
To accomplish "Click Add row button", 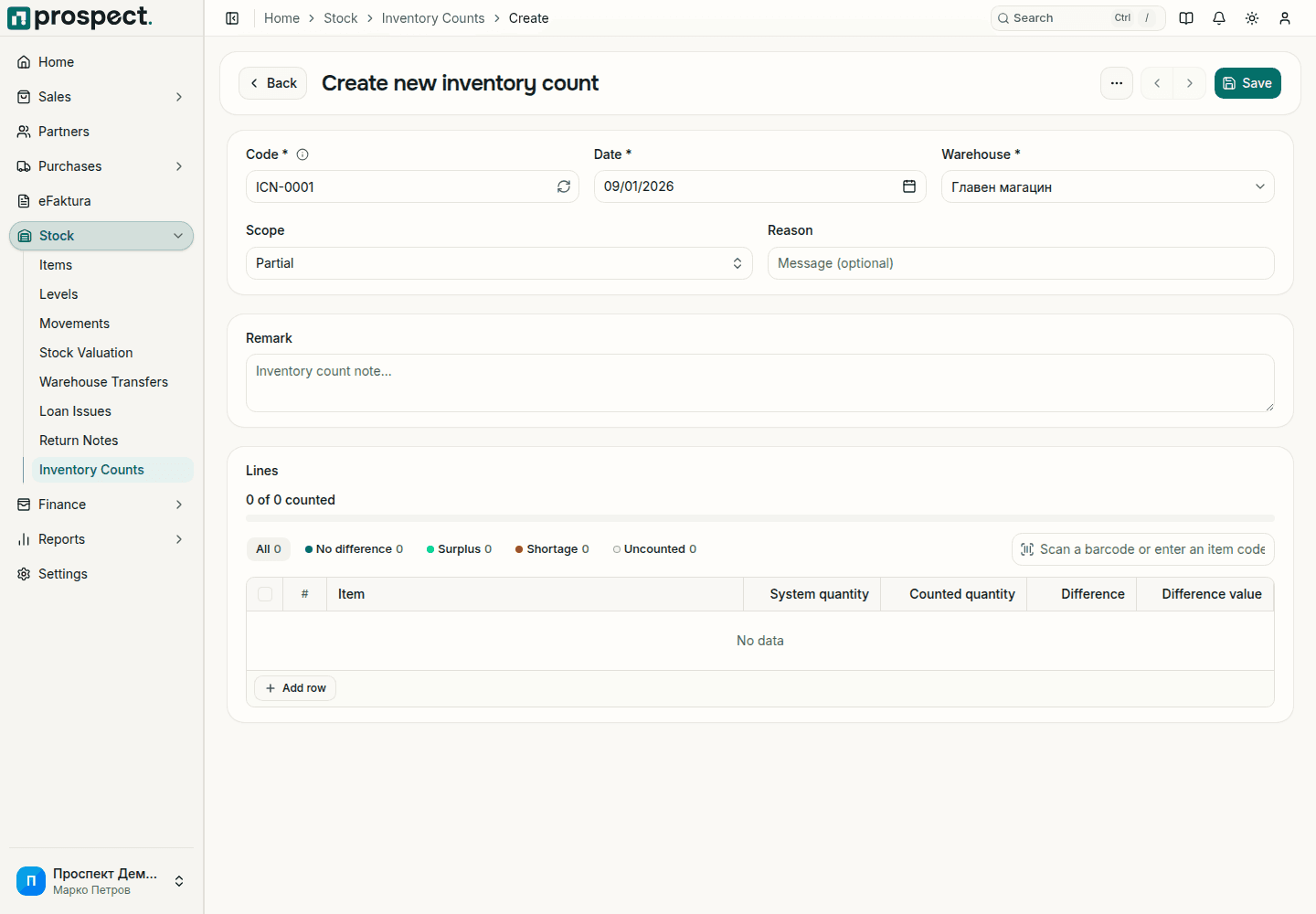I will (x=295, y=688).
